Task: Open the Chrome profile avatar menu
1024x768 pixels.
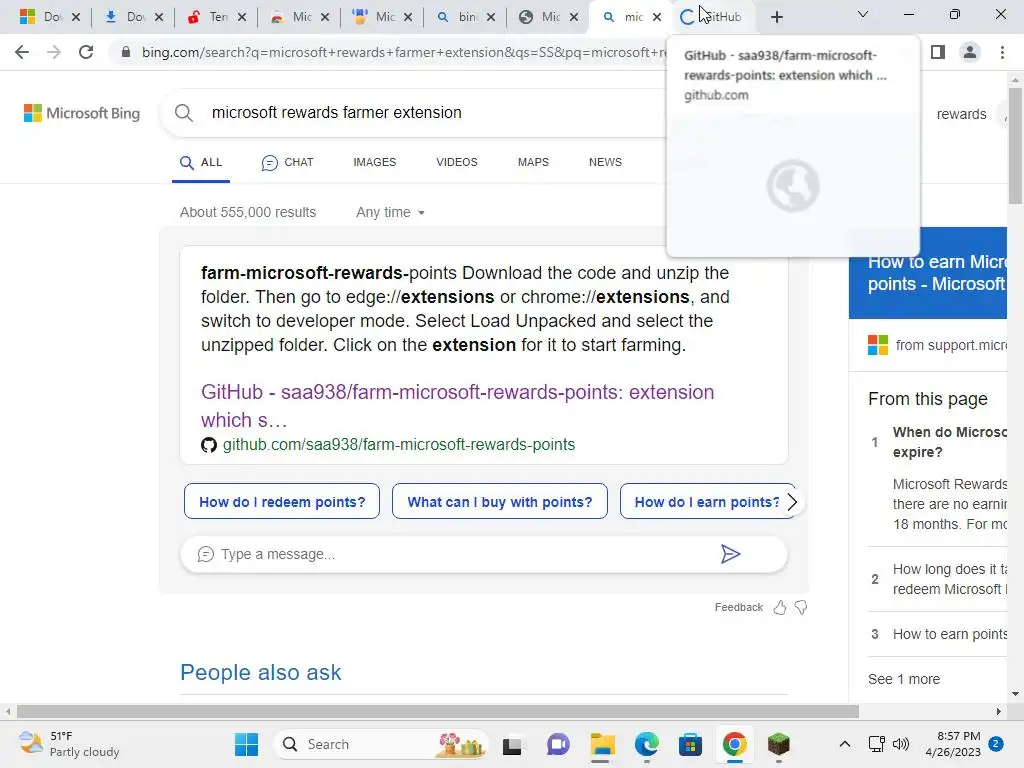Action: click(970, 52)
